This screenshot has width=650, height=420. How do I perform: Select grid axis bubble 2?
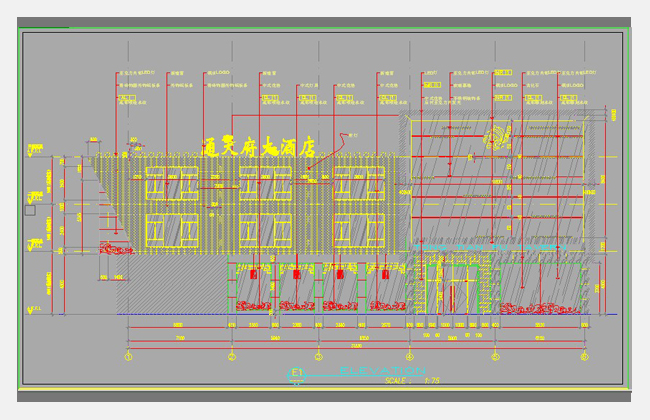[x=232, y=357]
